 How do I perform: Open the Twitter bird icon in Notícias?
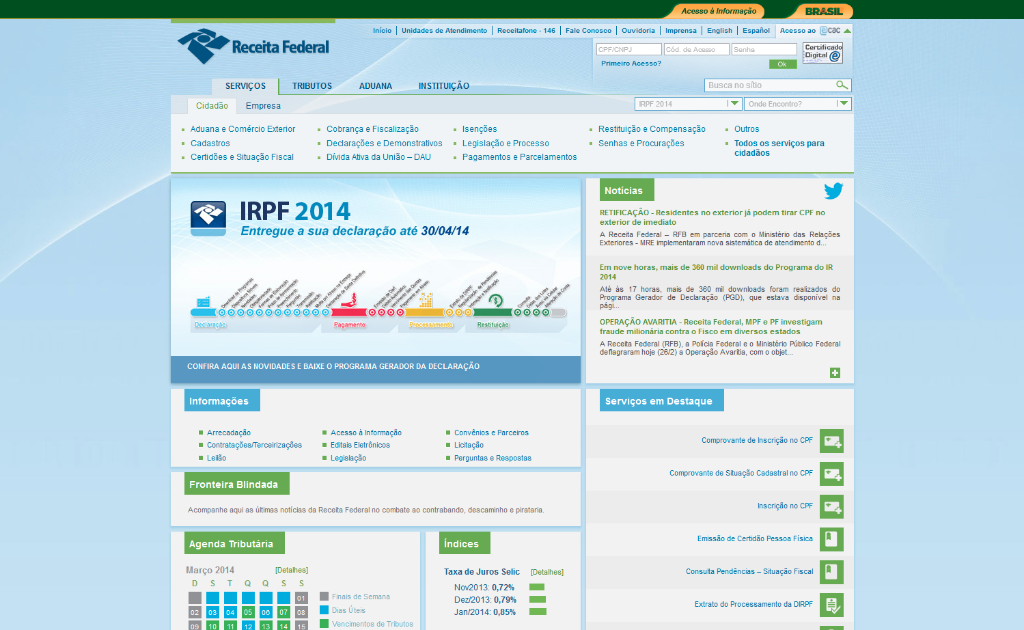pos(833,191)
